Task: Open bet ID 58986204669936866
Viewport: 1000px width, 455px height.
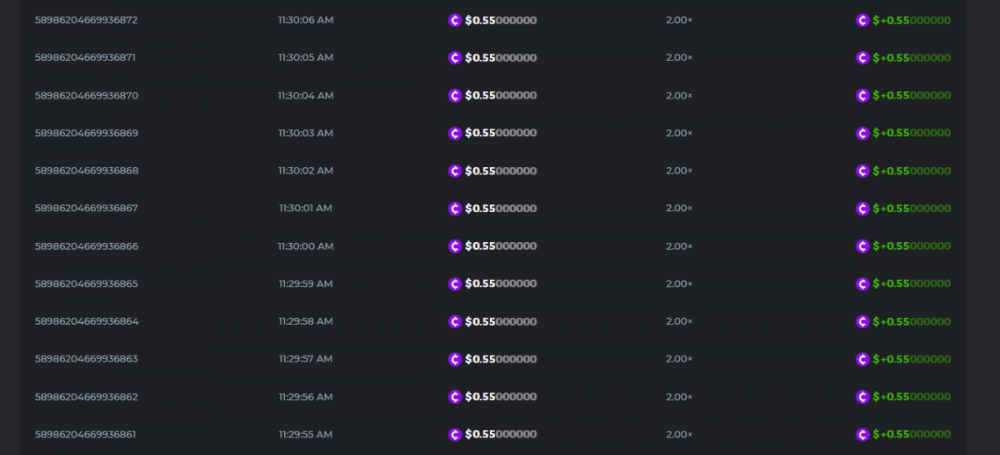Action: point(86,246)
